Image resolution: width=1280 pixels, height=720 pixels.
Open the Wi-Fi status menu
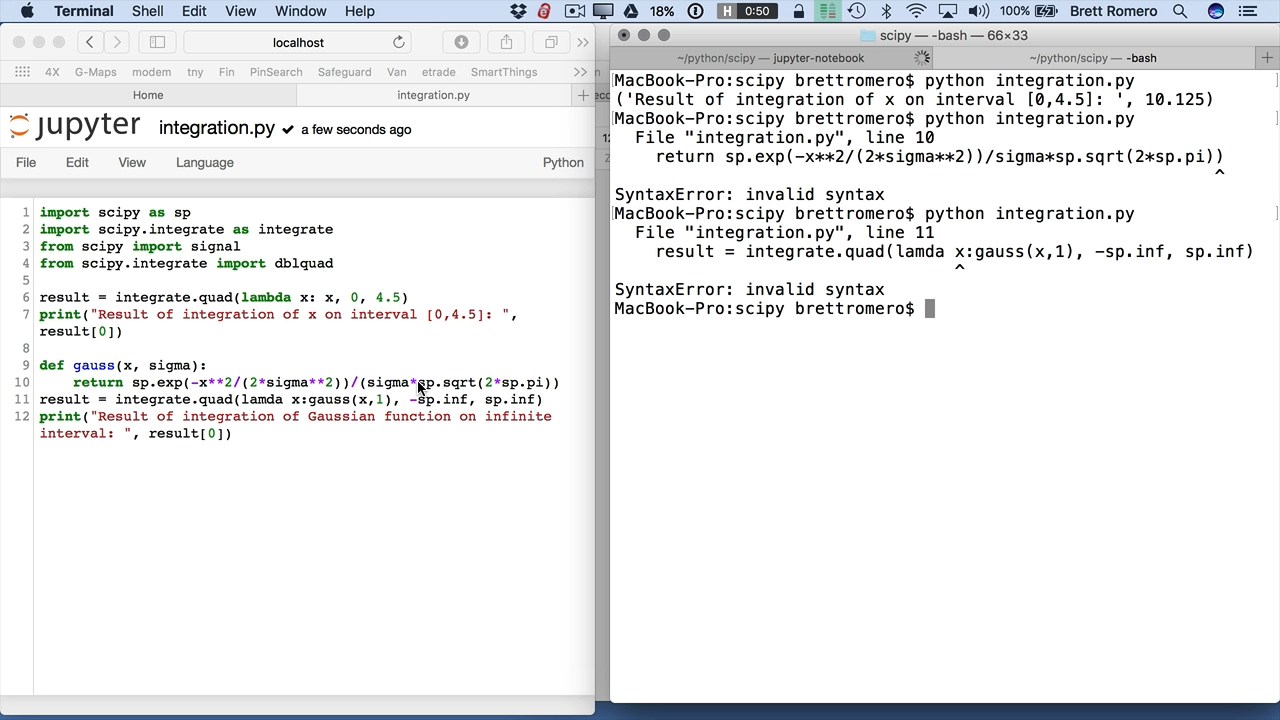click(x=916, y=11)
